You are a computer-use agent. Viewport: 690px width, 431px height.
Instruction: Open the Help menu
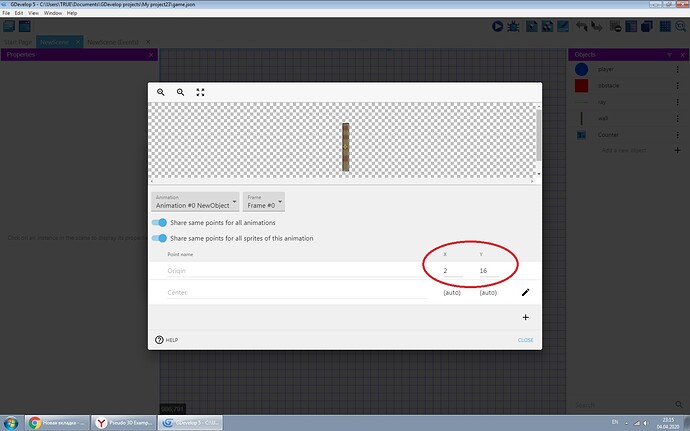point(72,13)
